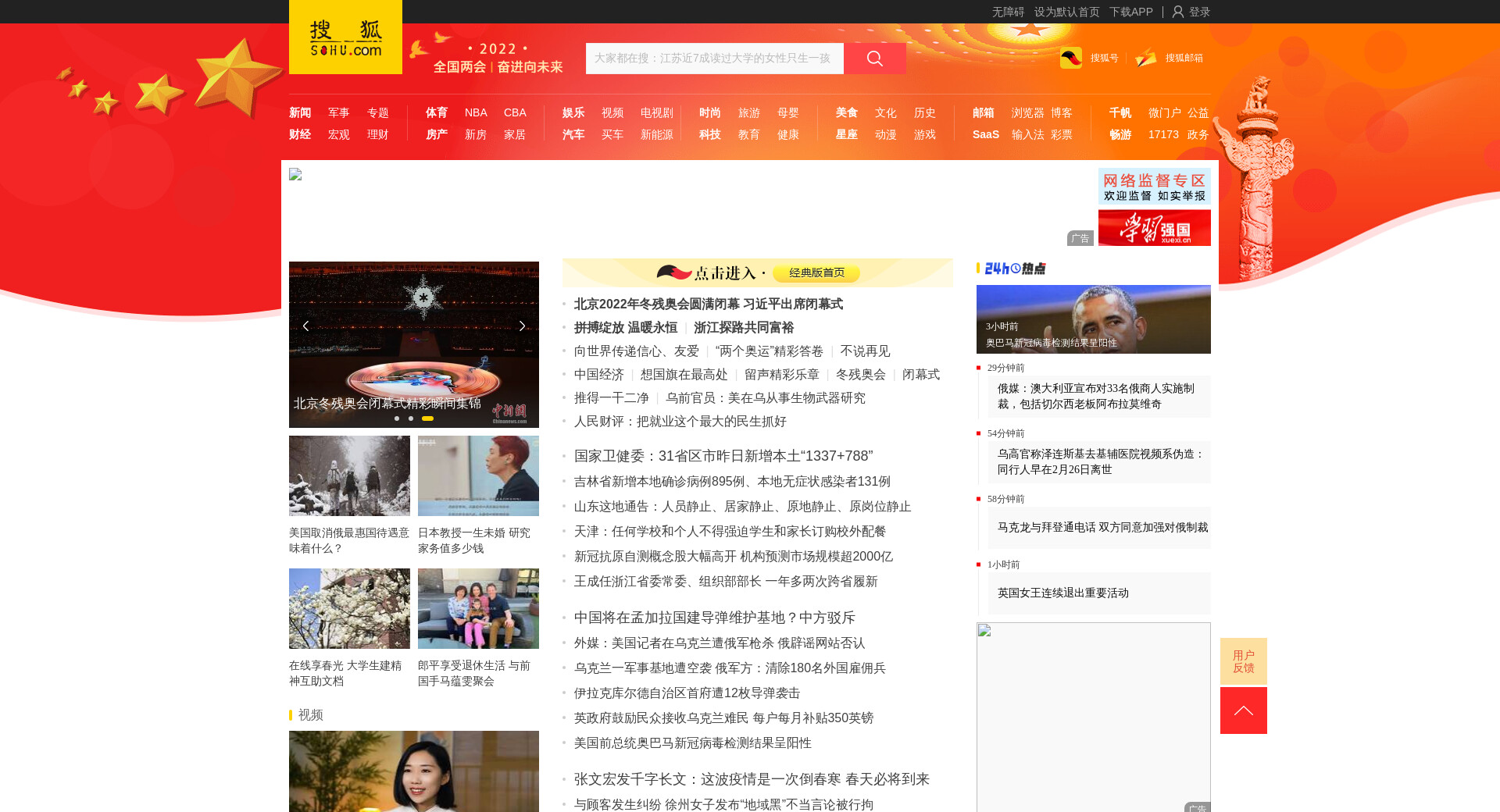Open headline about 北京2022年冬残奥会圆满闭幕

tap(708, 304)
